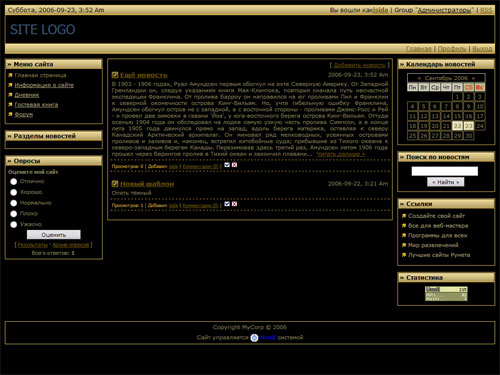
Task: Open the 'Профиль' top menu item
Action: (x=452, y=49)
